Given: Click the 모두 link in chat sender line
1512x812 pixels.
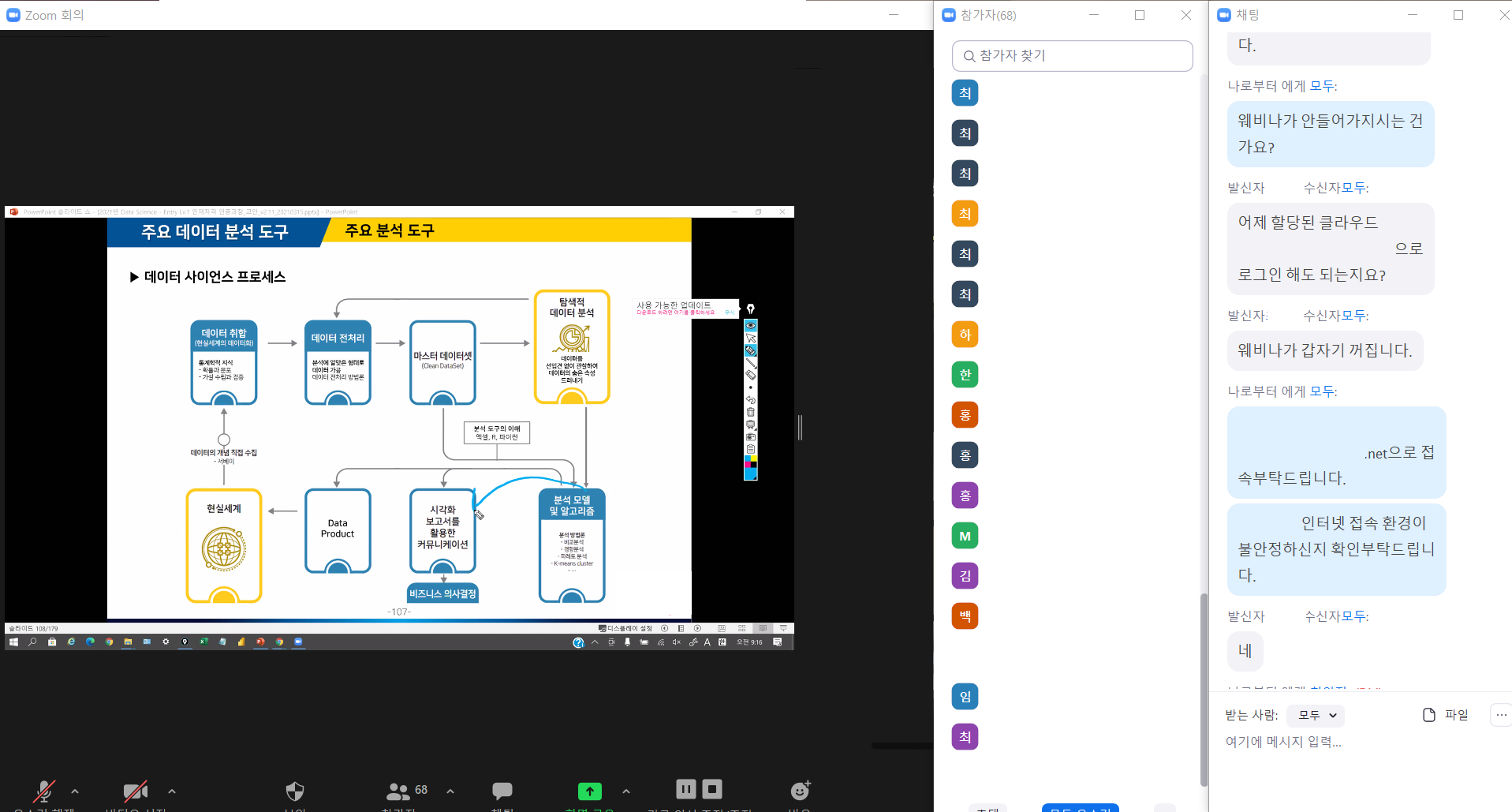Looking at the screenshot, I should 1323,86.
